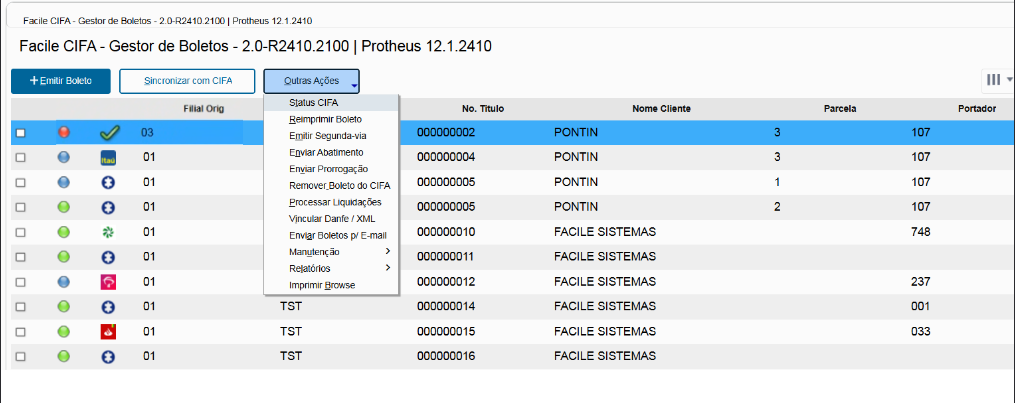Image resolution: width=1015 pixels, height=403 pixels.
Task: Choose Processar Liquidações menu entry
Action: (331, 202)
